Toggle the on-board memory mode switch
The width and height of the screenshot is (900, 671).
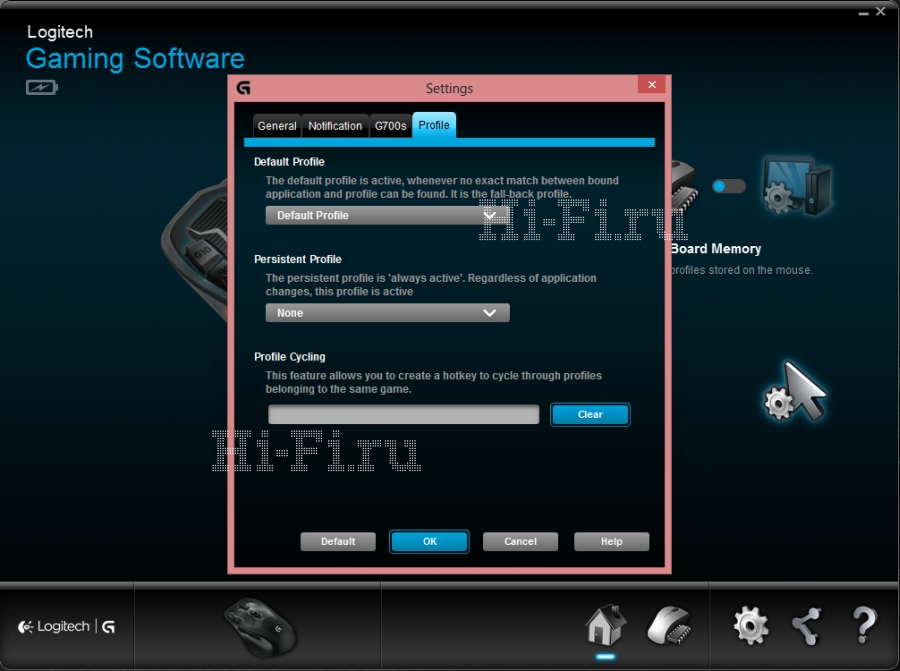click(729, 186)
